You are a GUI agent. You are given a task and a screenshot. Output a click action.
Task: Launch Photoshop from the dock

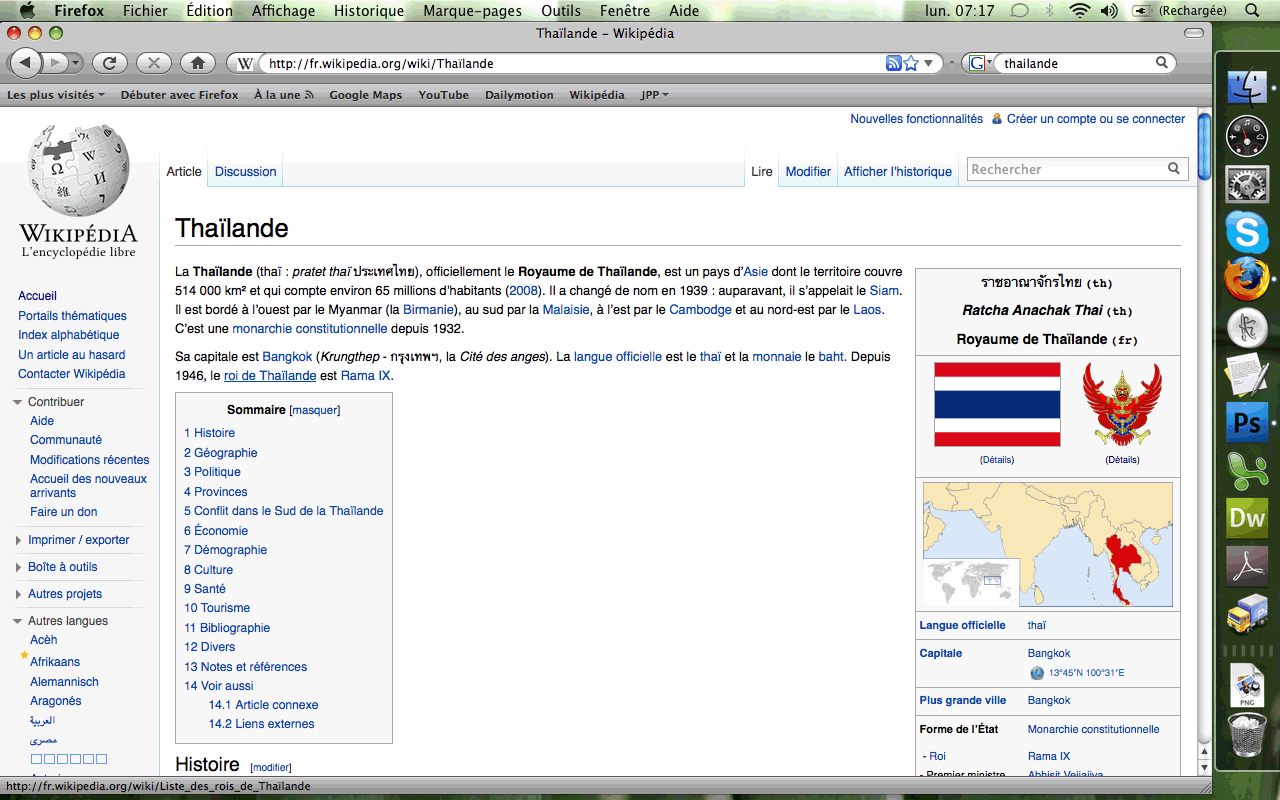(1247, 423)
